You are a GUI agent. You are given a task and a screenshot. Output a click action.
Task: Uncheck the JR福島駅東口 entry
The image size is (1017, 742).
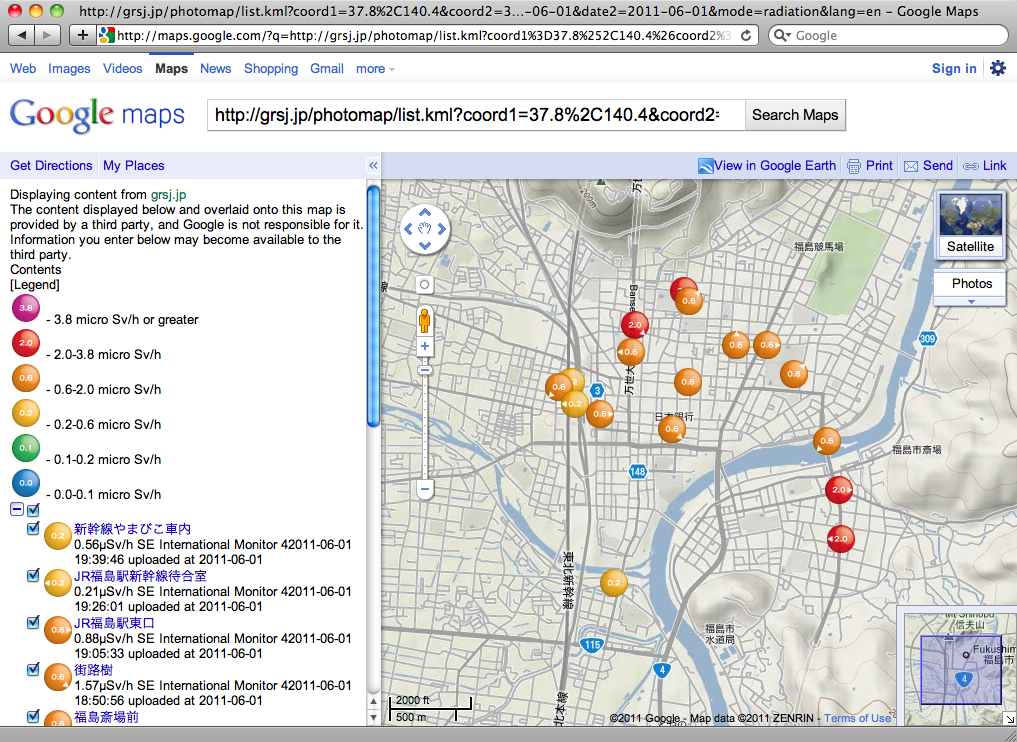tap(33, 622)
